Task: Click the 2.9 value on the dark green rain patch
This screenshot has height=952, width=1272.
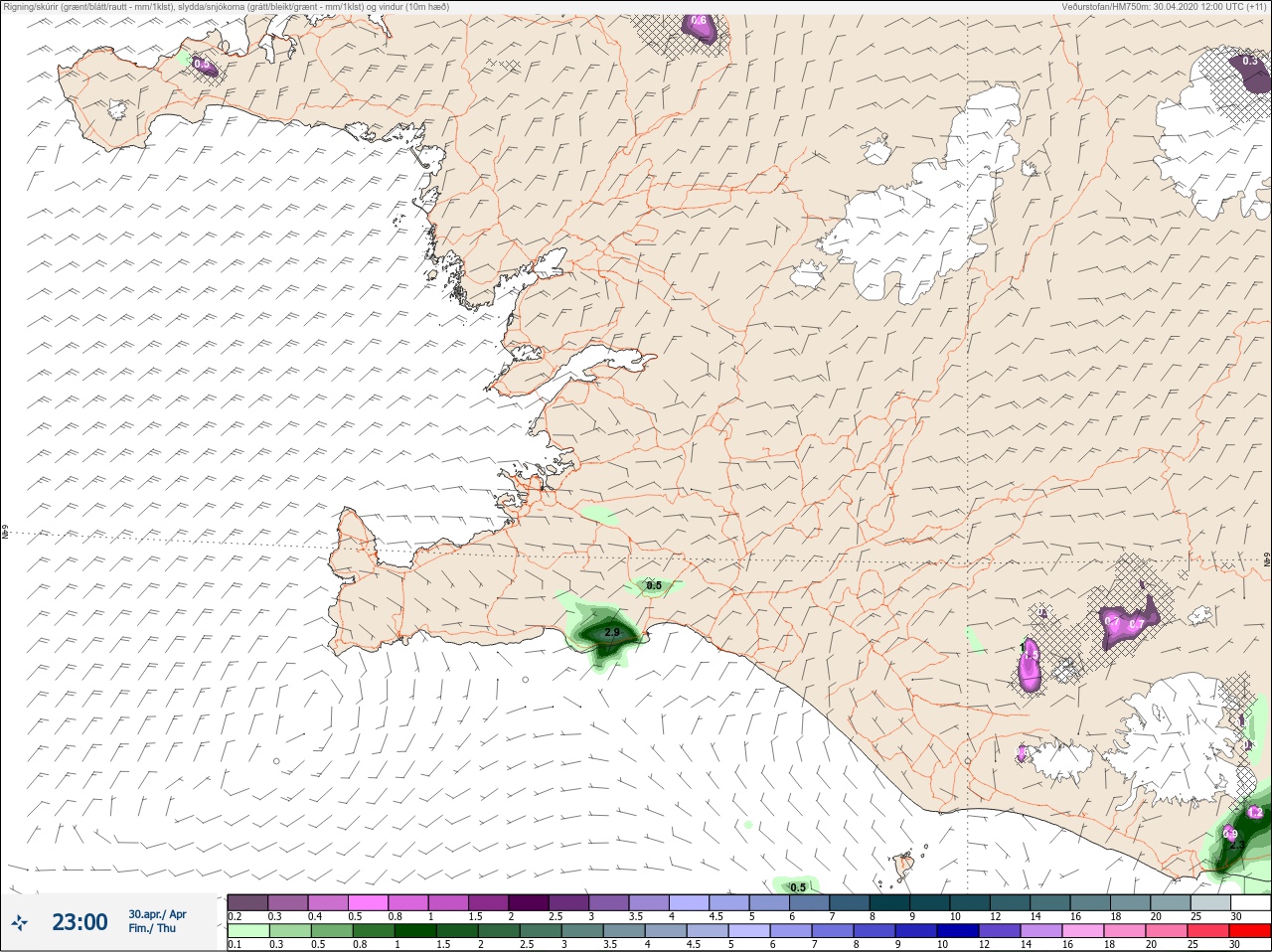Action: (612, 633)
